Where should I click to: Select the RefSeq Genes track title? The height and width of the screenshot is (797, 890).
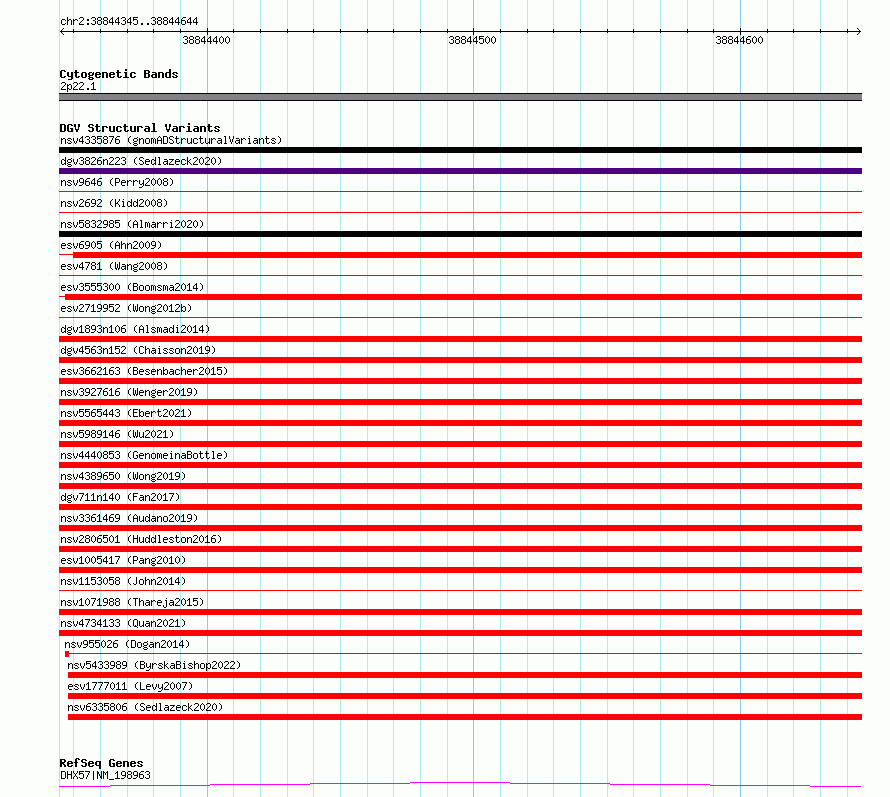click(x=101, y=763)
